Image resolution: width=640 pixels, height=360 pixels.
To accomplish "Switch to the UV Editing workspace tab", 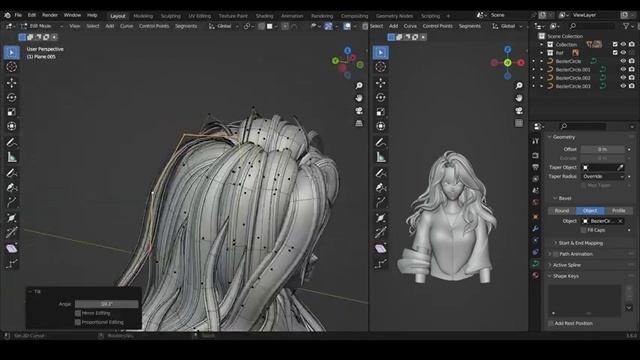I will tap(200, 16).
